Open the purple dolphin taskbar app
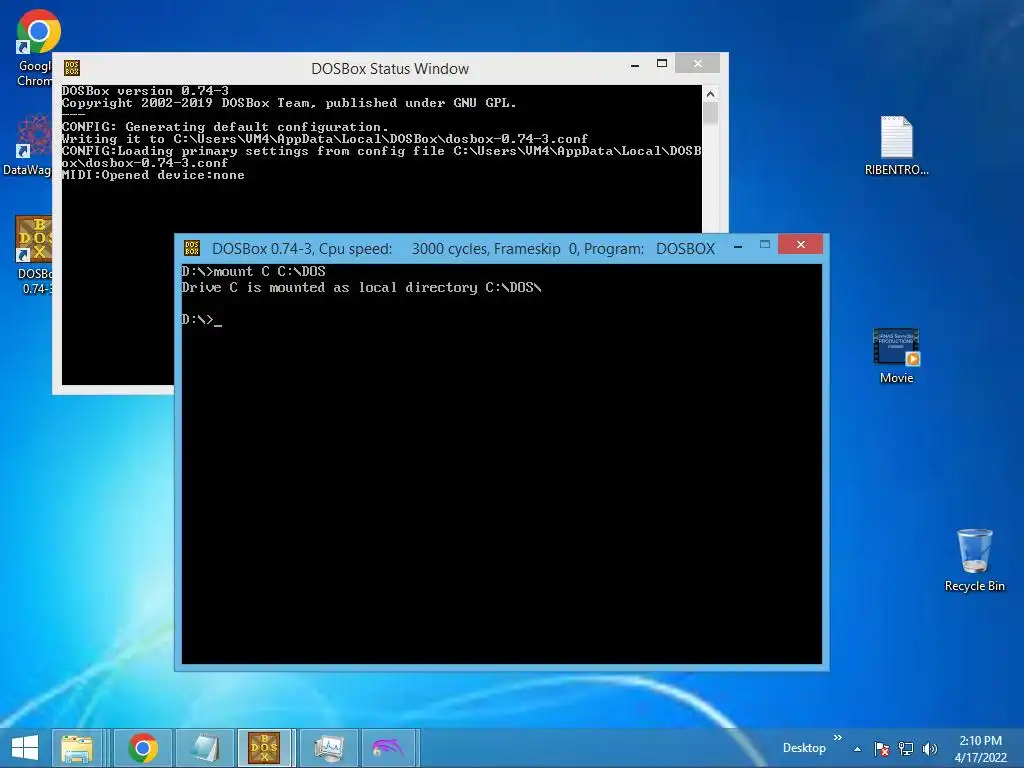Screen dimensions: 1024x768 [x=388, y=748]
